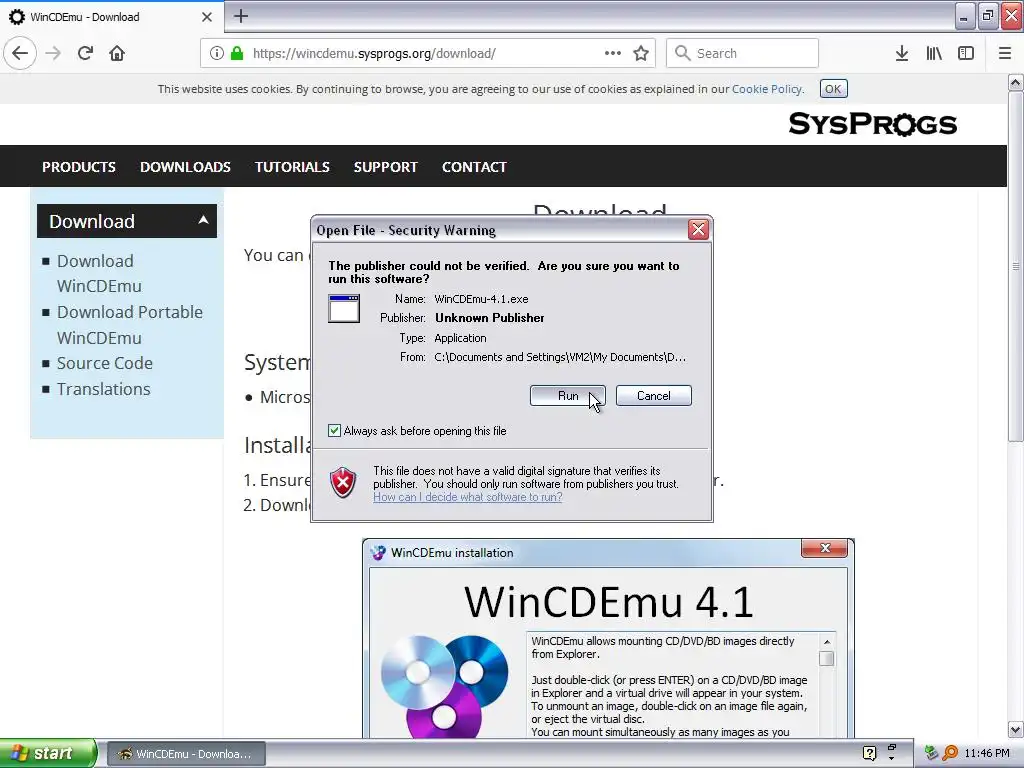Click the application file icon in dialog

pos(344,308)
